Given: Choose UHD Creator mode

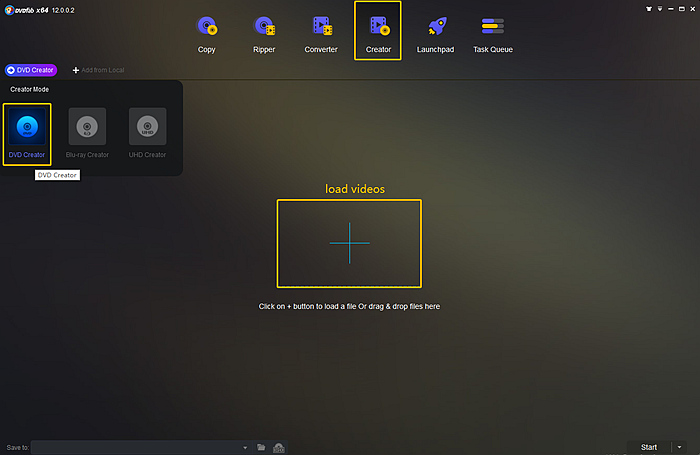Looking at the screenshot, I should click(x=147, y=134).
